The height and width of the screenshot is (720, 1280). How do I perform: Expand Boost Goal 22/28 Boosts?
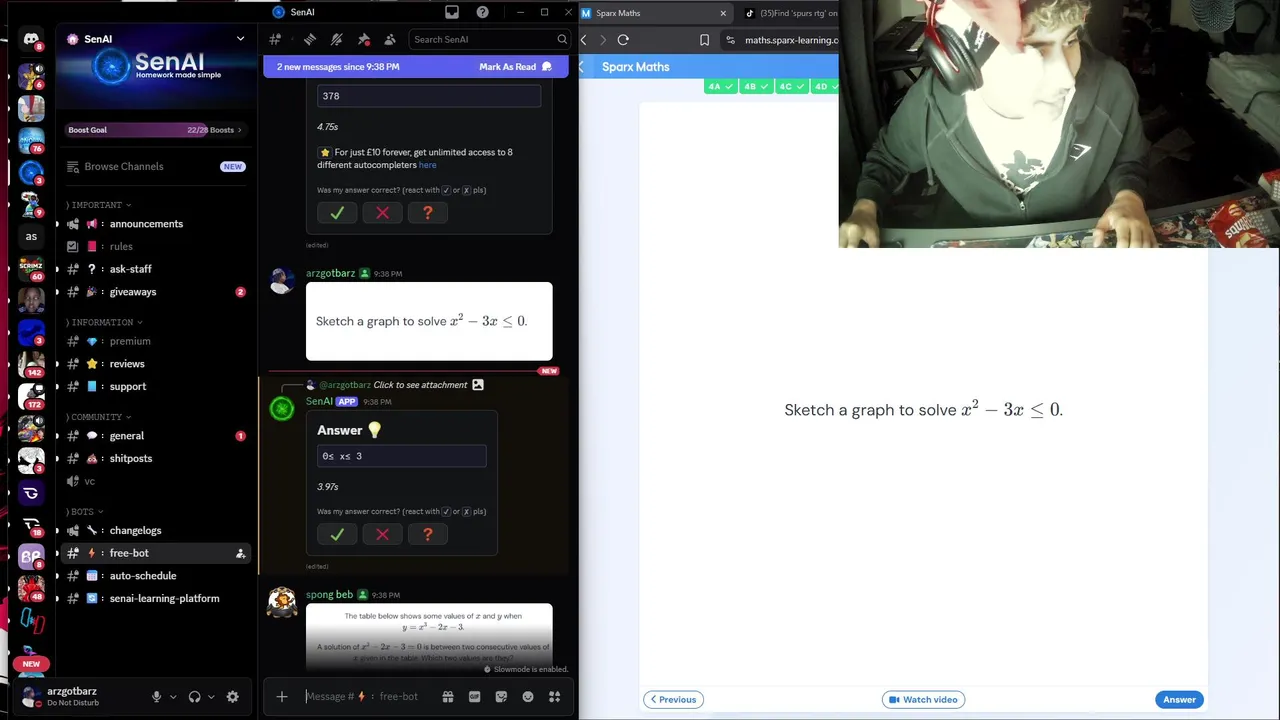tap(155, 130)
